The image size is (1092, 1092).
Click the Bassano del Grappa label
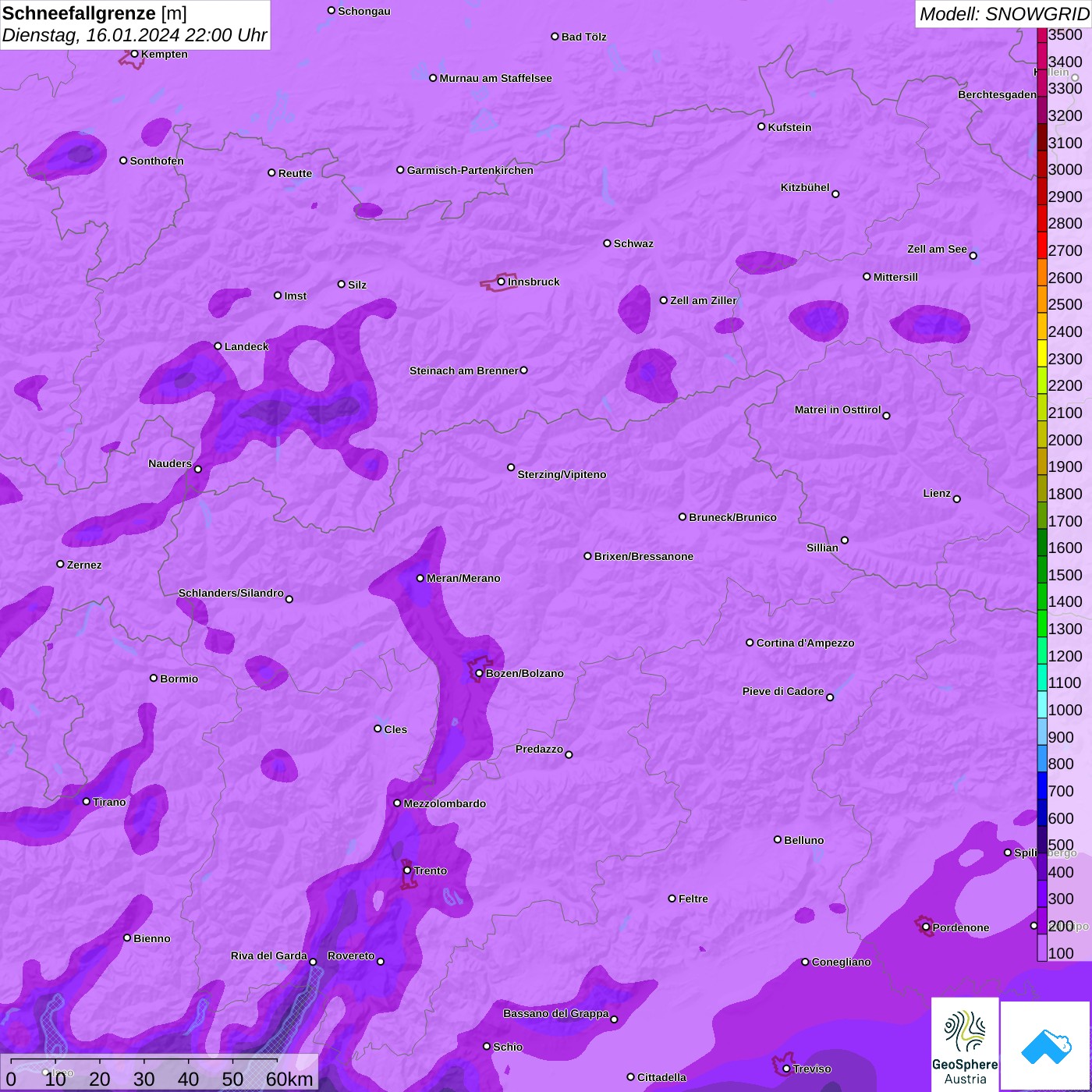point(555,1013)
